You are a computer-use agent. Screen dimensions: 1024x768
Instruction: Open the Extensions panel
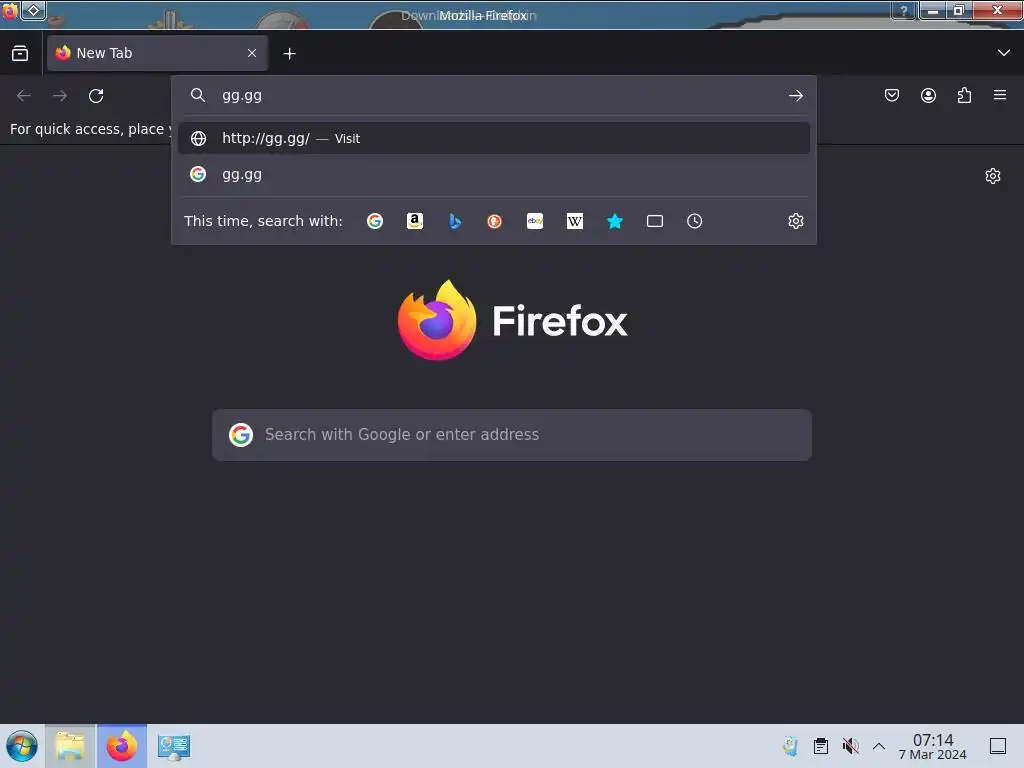point(964,96)
